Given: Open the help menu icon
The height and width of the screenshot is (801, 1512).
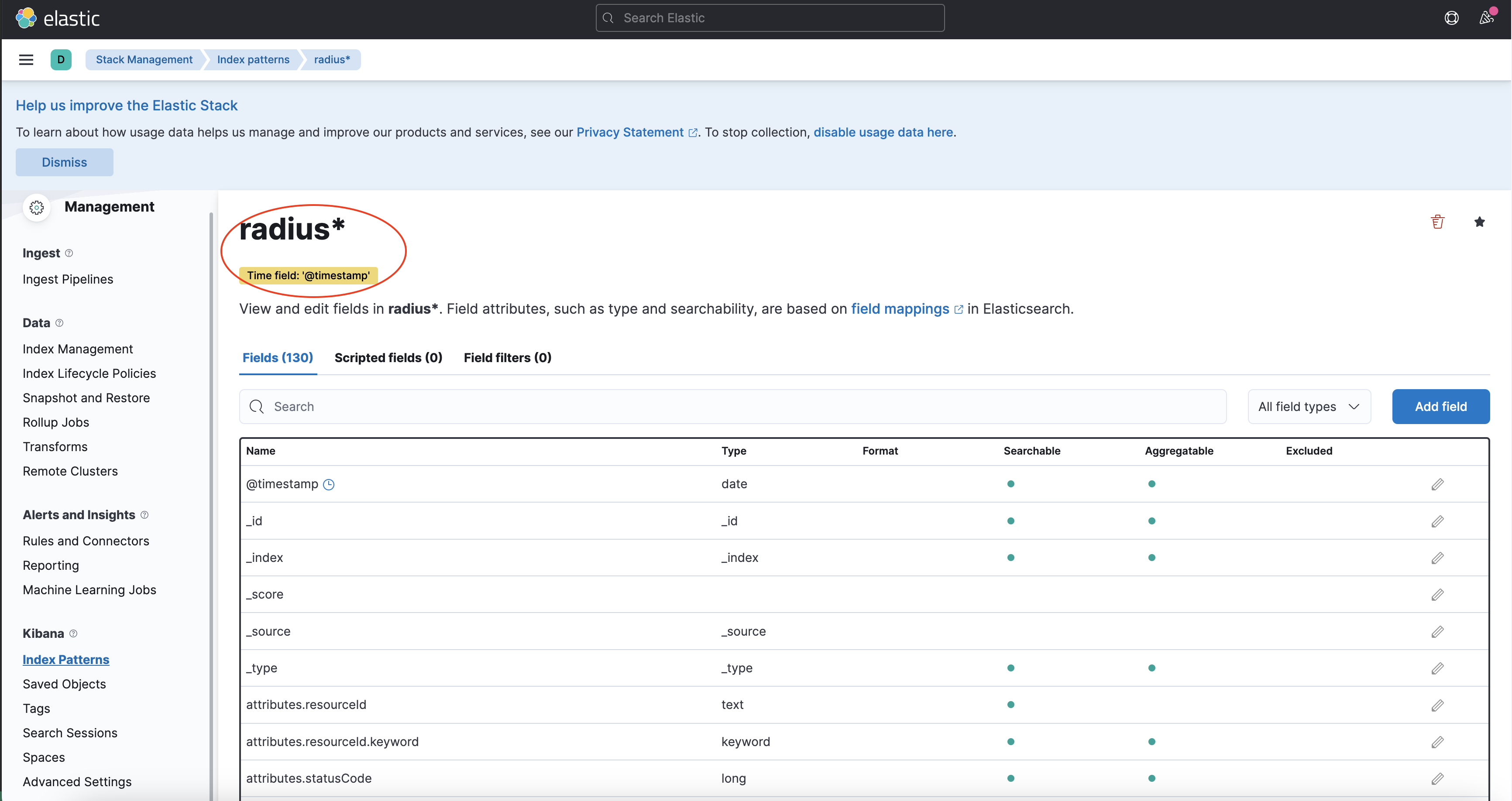Looking at the screenshot, I should point(1451,18).
